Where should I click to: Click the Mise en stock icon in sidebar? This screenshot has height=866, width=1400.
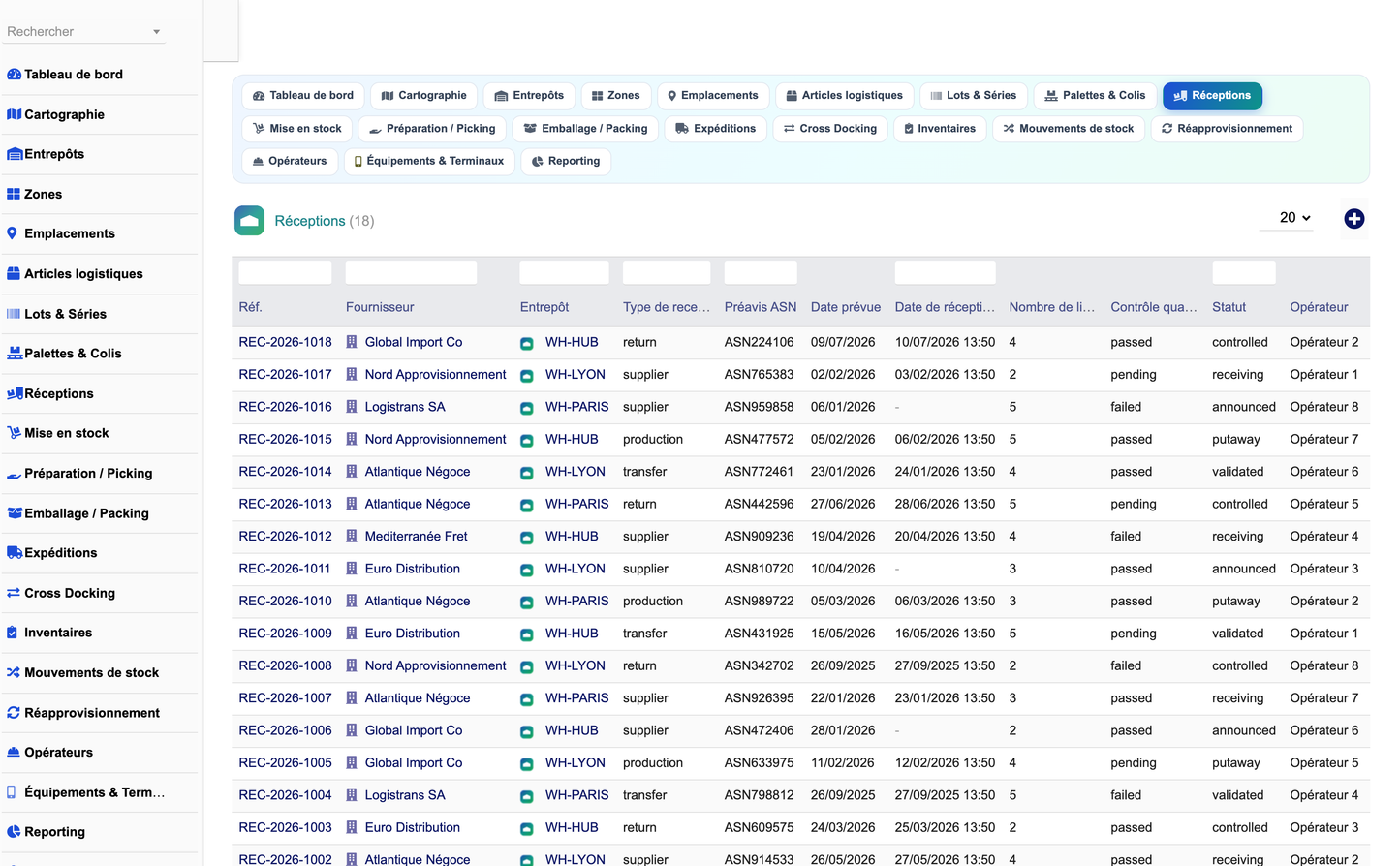pos(14,433)
